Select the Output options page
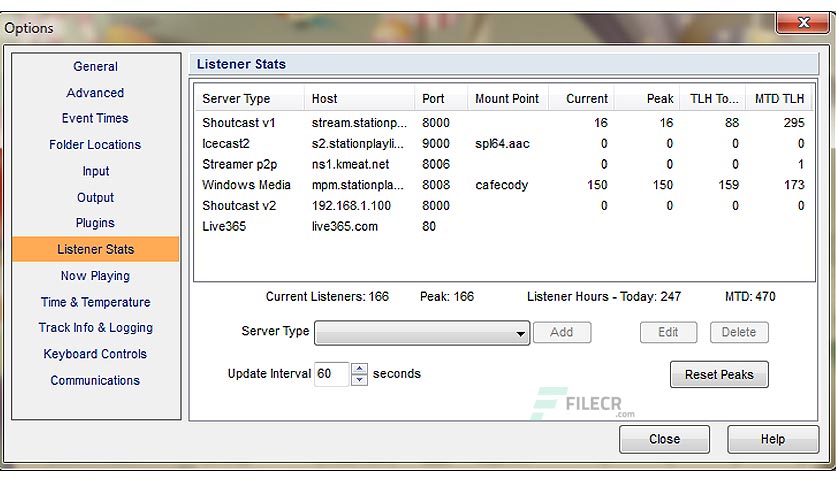 point(95,197)
